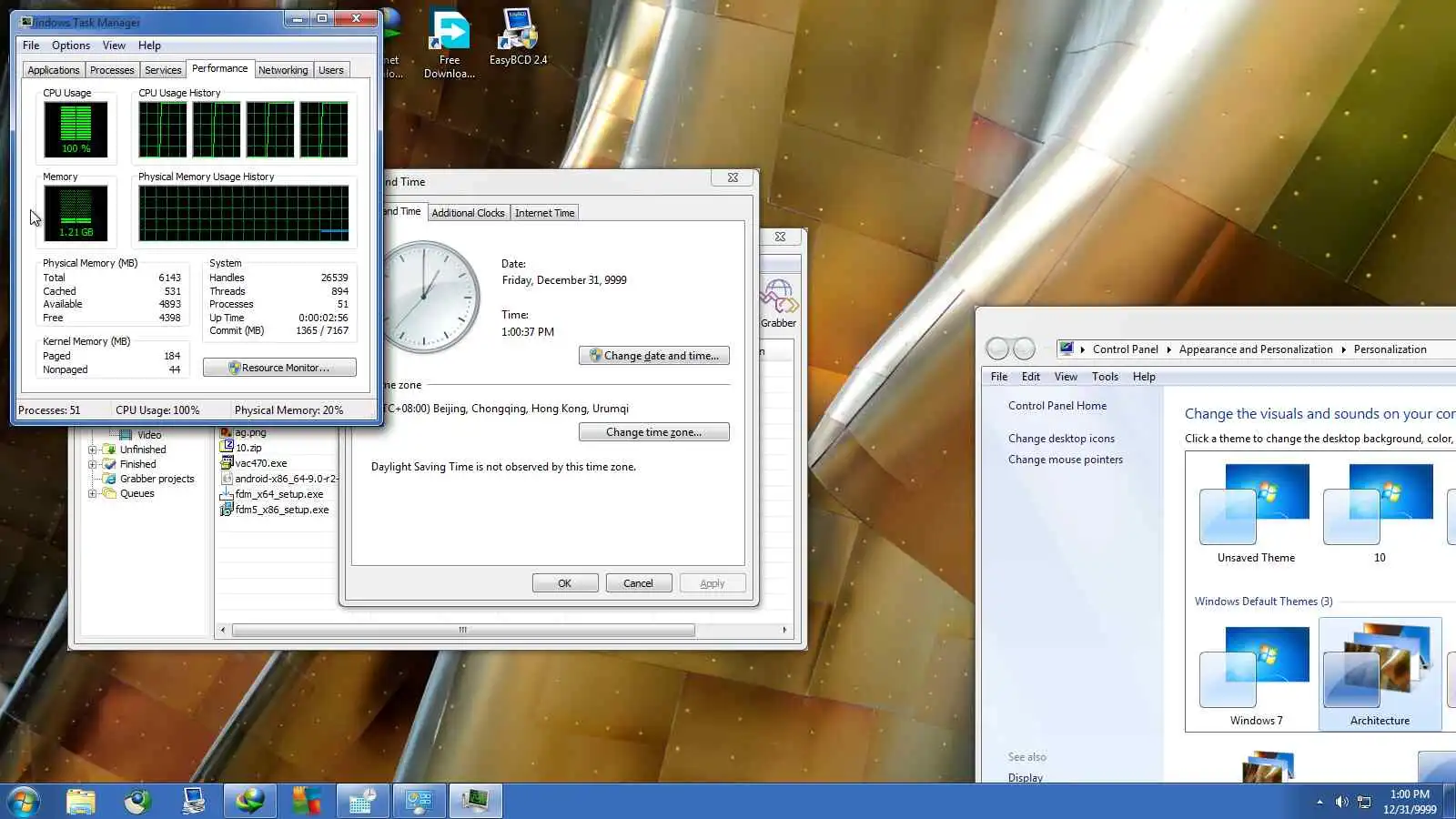
Task: Click the network icon in the system tray
Action: click(1364, 802)
